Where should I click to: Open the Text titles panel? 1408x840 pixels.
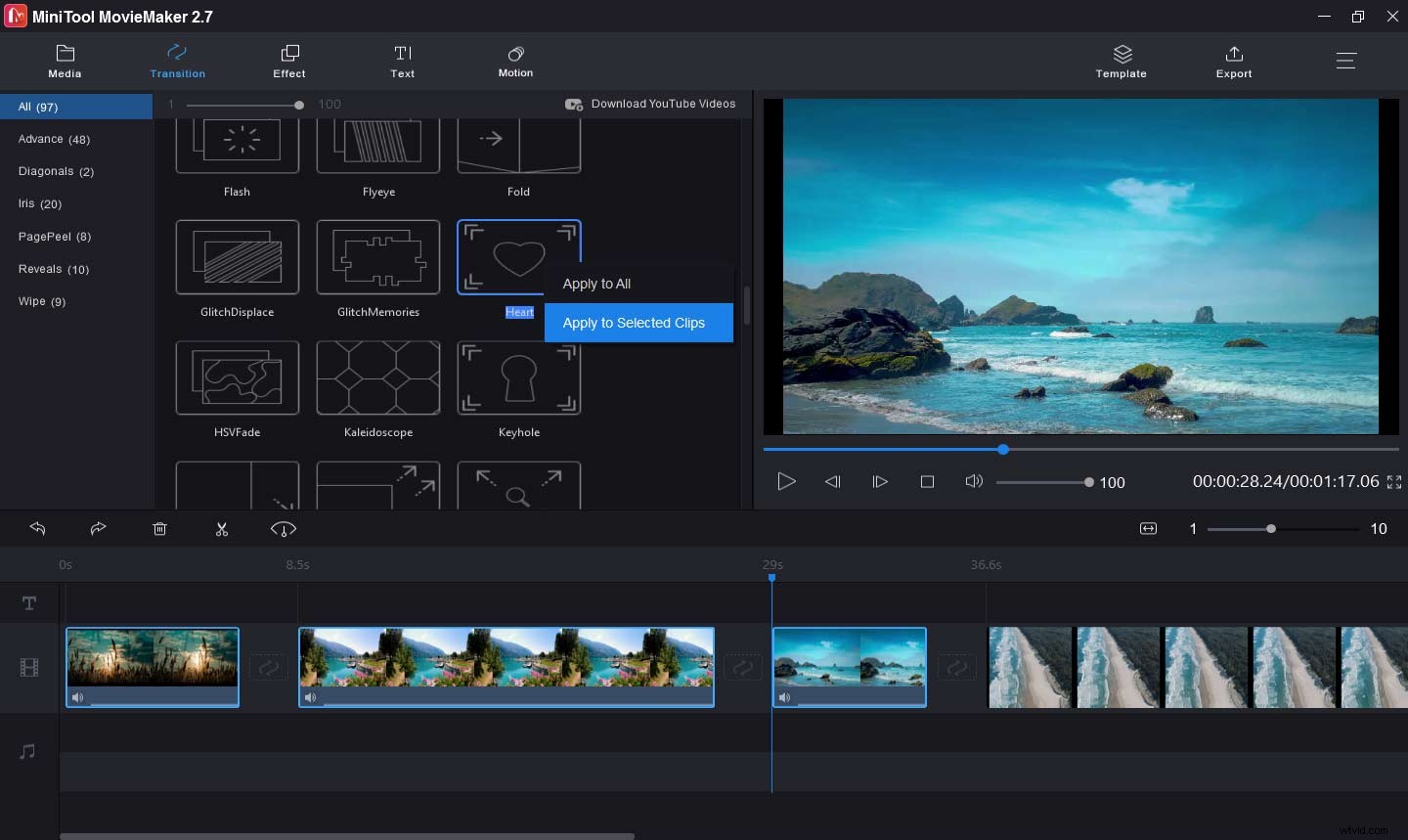point(403,61)
